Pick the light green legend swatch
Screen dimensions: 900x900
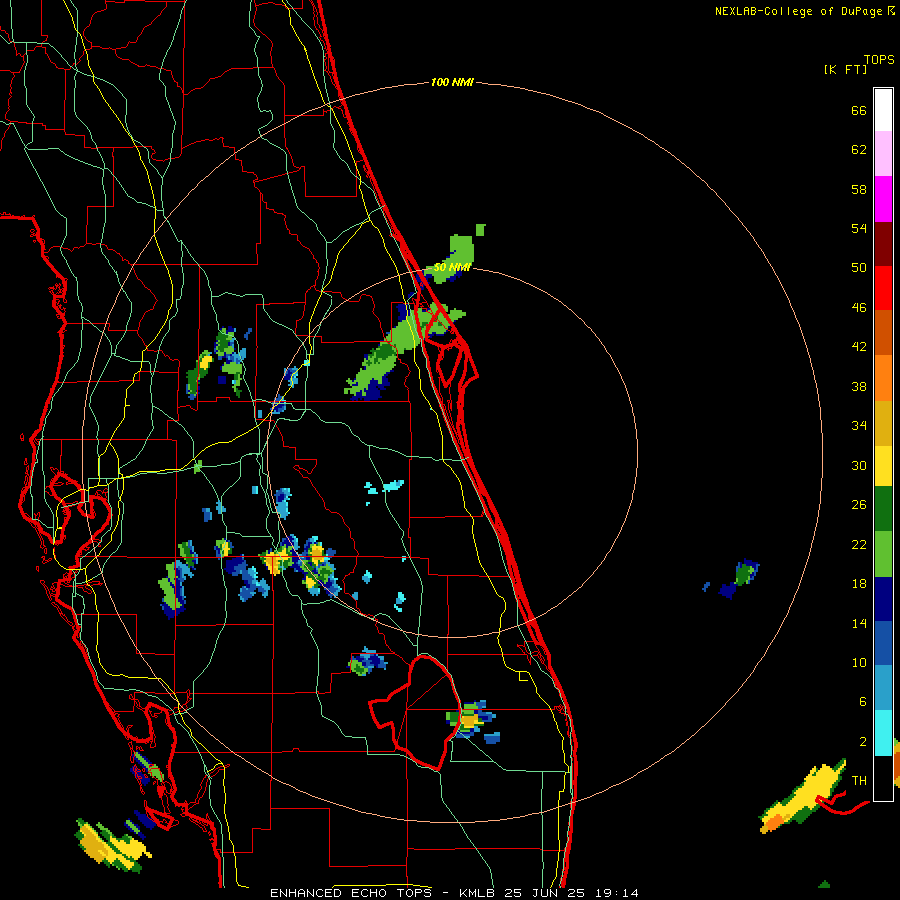(x=883, y=554)
